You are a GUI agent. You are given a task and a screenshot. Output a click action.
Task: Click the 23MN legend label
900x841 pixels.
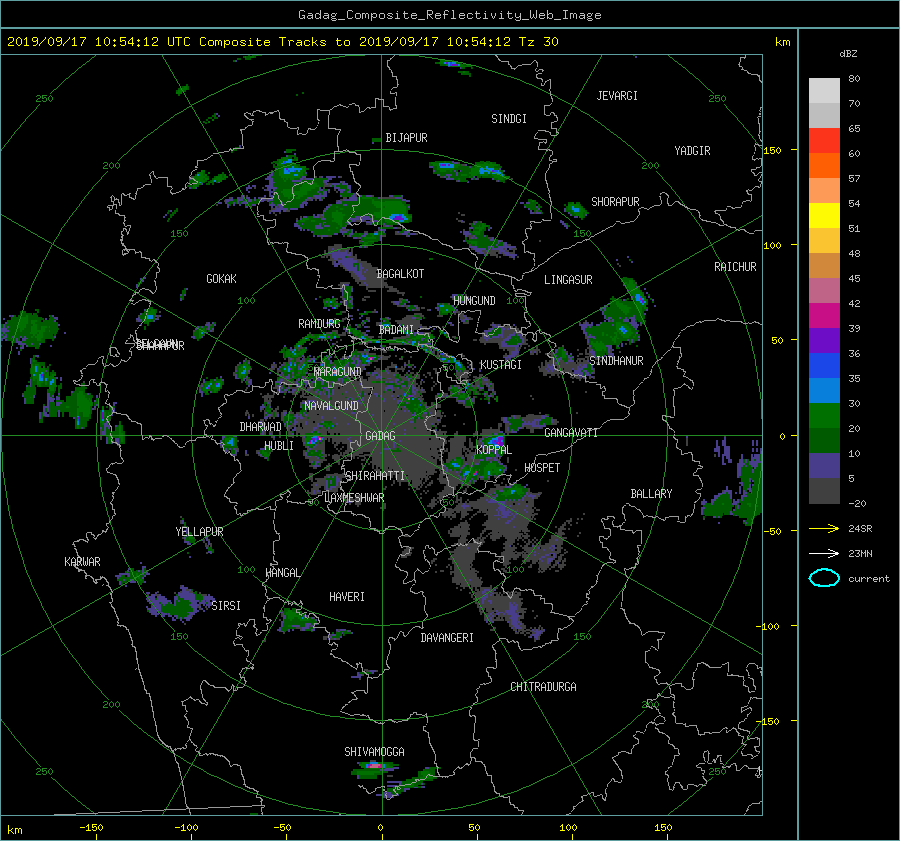click(860, 553)
